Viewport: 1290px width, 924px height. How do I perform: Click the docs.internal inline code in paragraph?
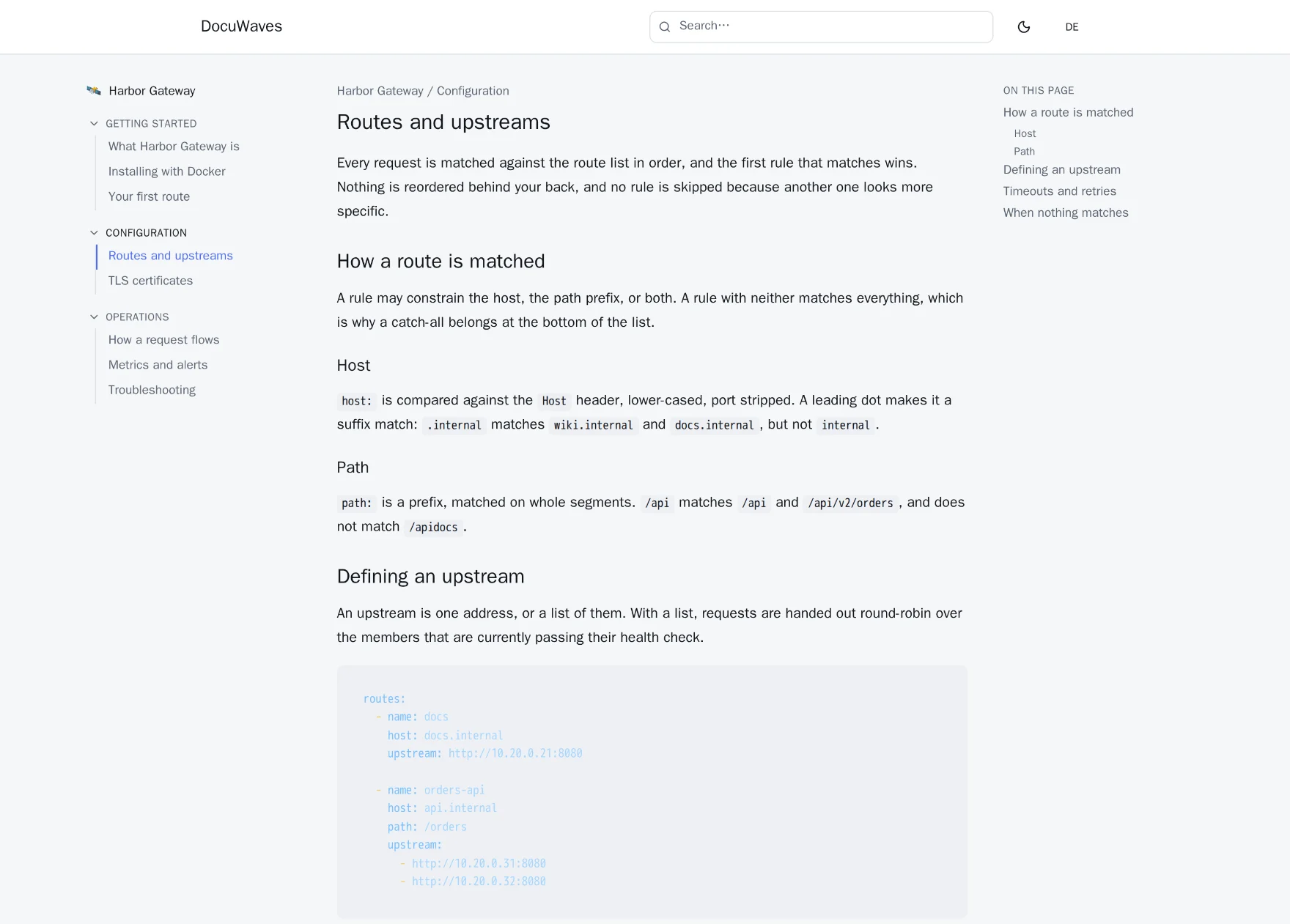[x=714, y=425]
